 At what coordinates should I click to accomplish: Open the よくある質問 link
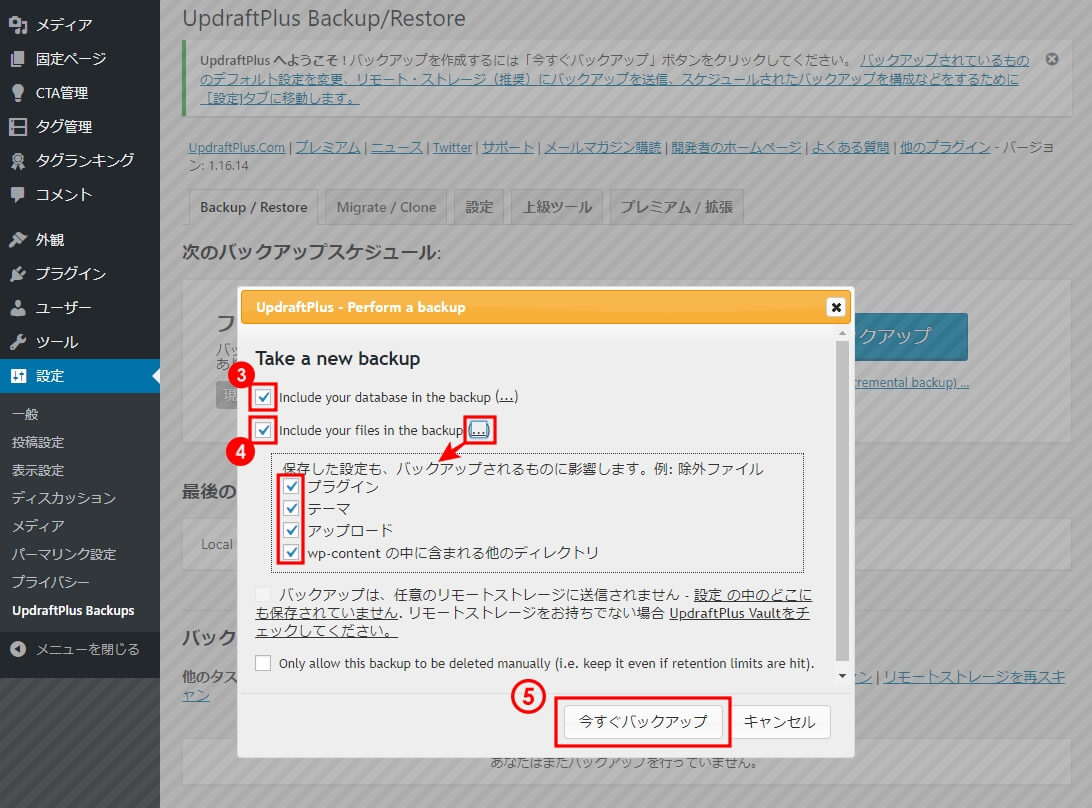[850, 148]
